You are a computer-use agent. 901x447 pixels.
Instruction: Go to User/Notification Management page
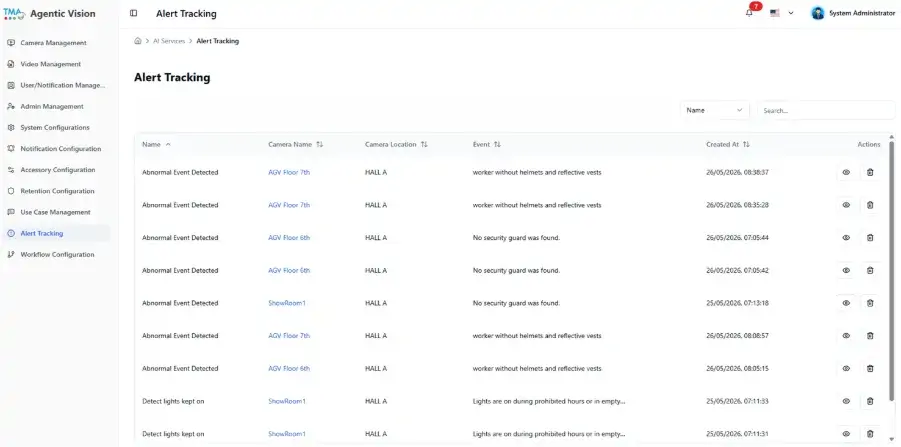[x=55, y=86]
